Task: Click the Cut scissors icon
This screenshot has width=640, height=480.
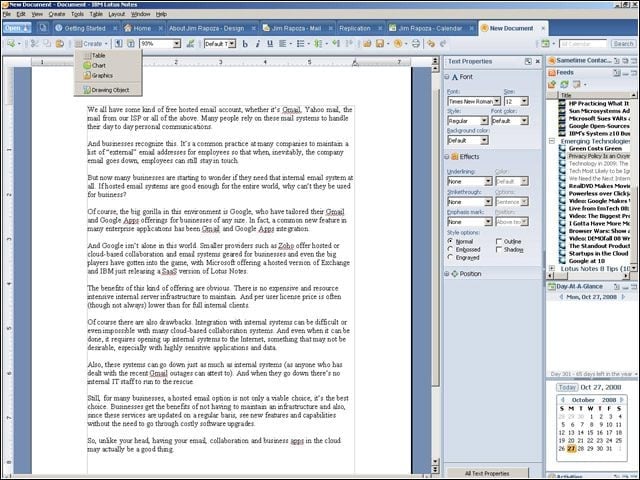Action: (x=35, y=44)
